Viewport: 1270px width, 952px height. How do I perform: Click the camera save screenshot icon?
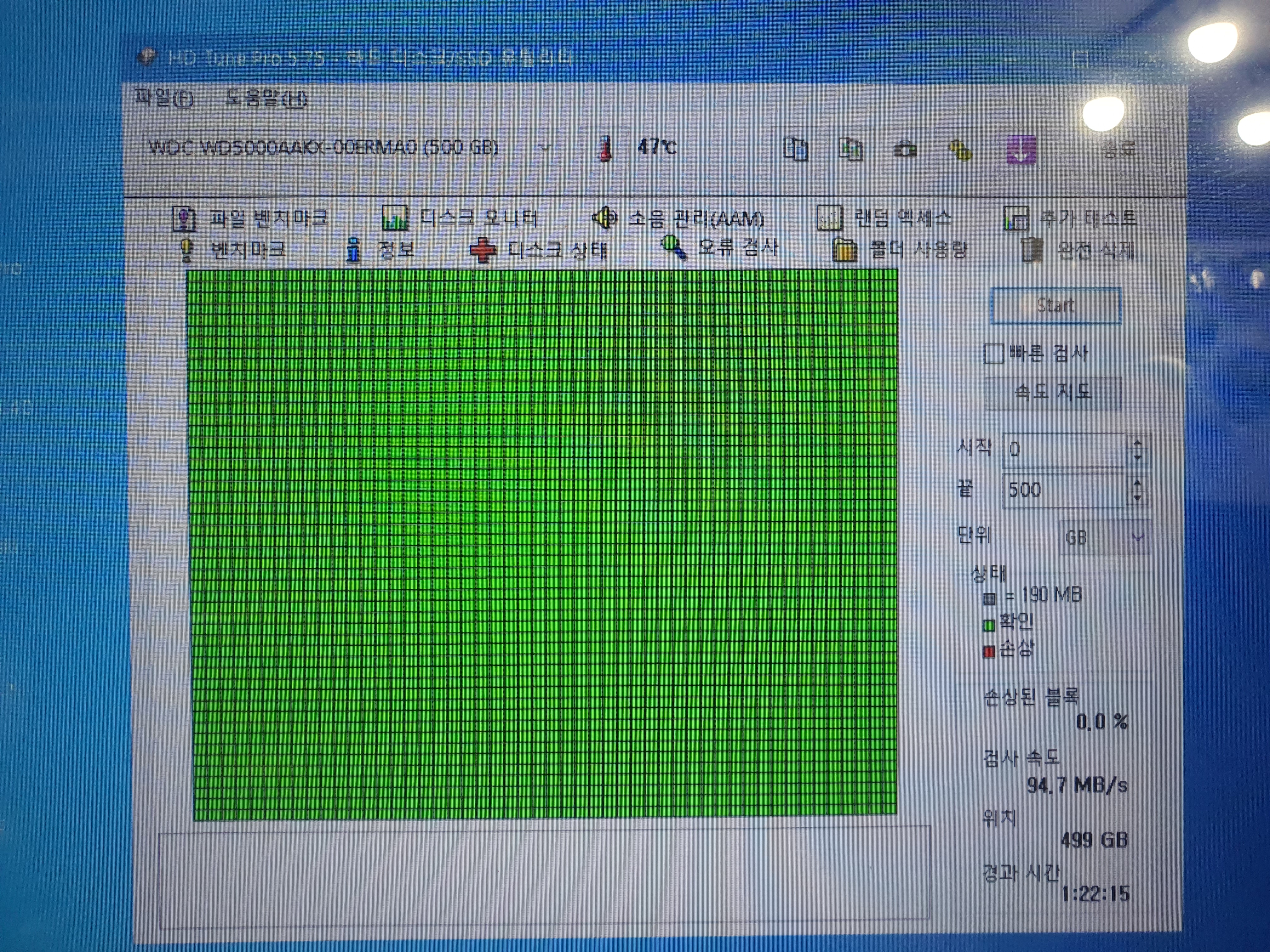(906, 150)
